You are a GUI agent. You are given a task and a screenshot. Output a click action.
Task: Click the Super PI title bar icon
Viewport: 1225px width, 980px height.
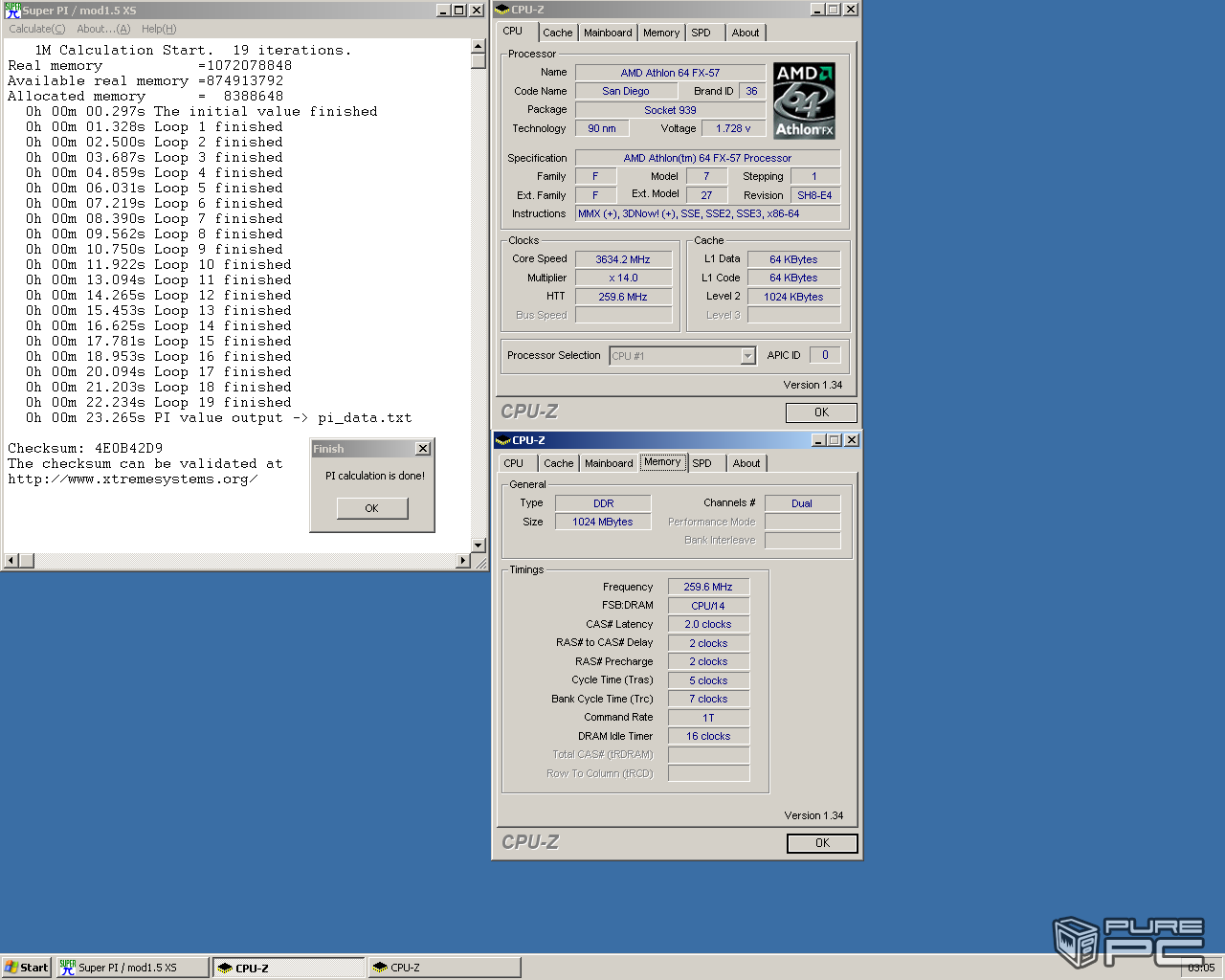12,11
